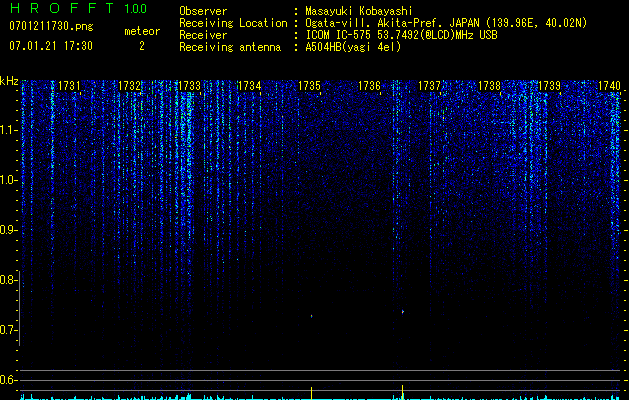Click the Observer field label
The width and height of the screenshot is (629, 400).
click(x=203, y=11)
